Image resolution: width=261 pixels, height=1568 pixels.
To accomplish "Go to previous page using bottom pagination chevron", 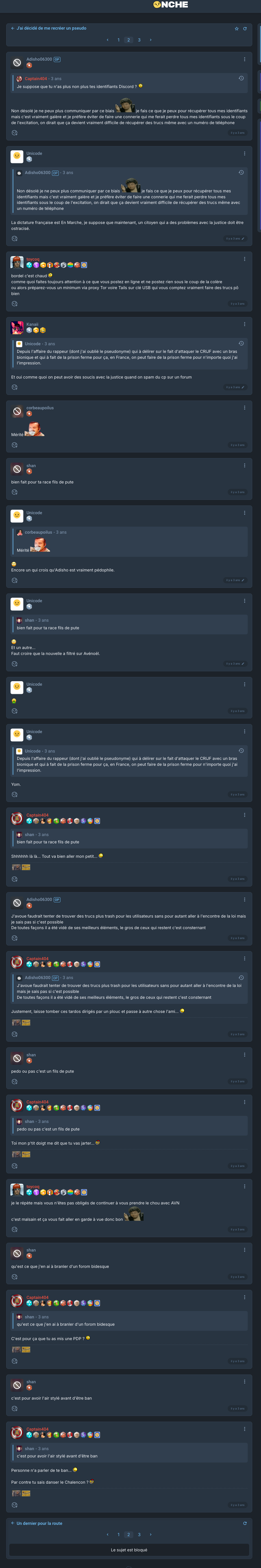I will (108, 1534).
